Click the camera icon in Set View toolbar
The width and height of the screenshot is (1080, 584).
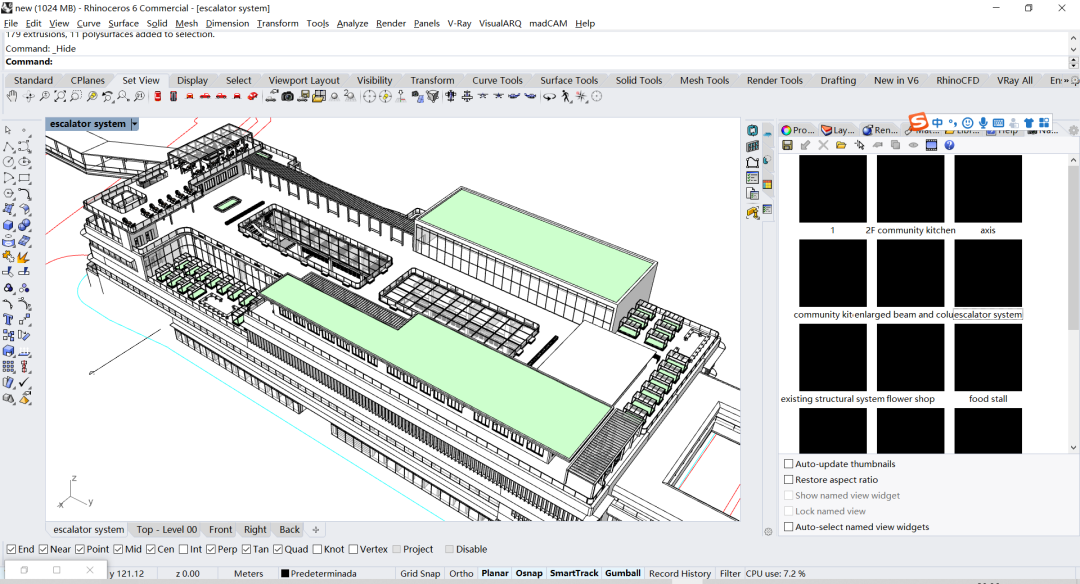[287, 97]
